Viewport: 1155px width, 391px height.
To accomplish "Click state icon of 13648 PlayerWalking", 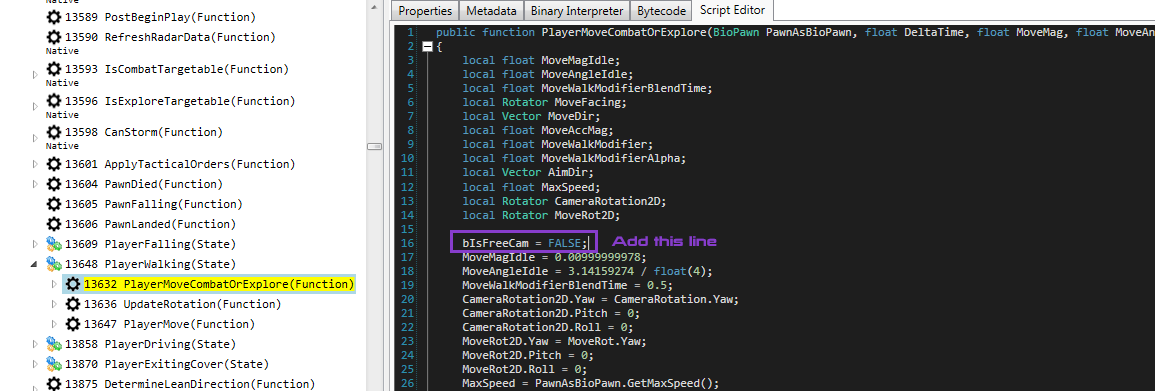I will [x=54, y=264].
